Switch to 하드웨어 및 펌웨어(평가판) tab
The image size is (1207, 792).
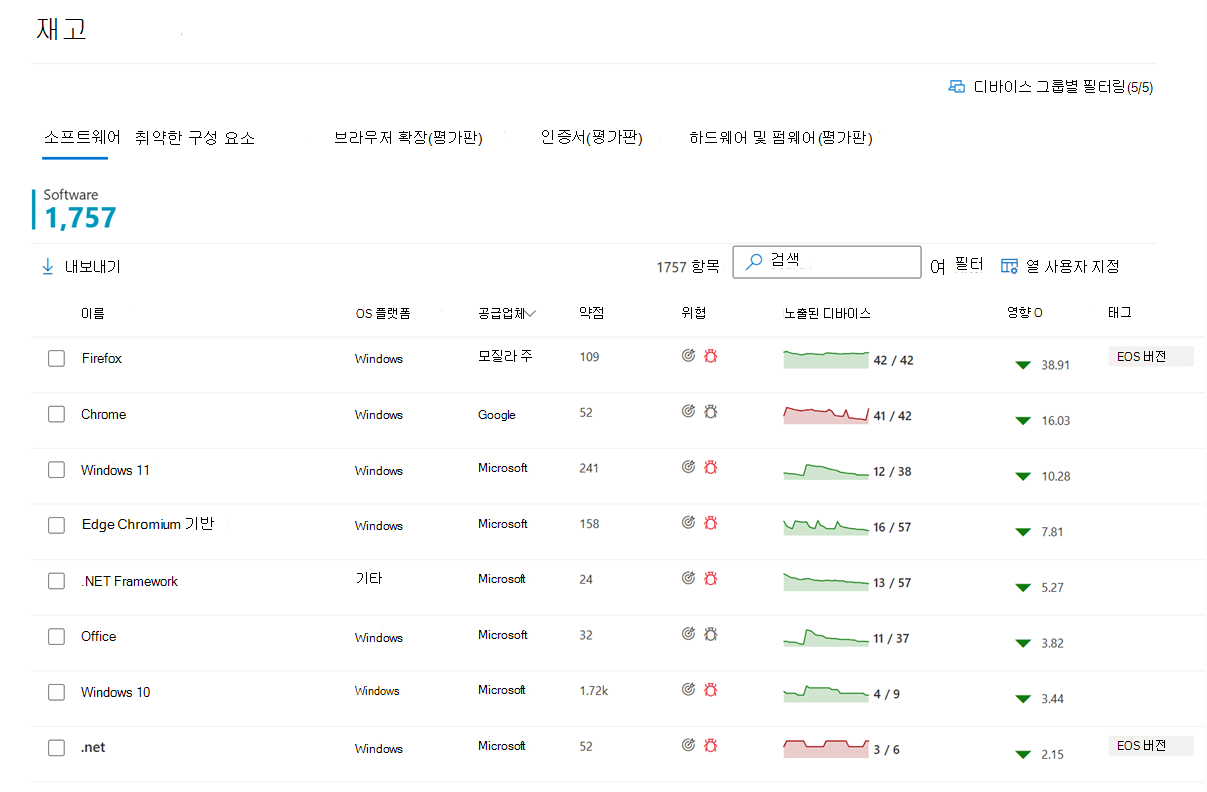click(x=781, y=138)
